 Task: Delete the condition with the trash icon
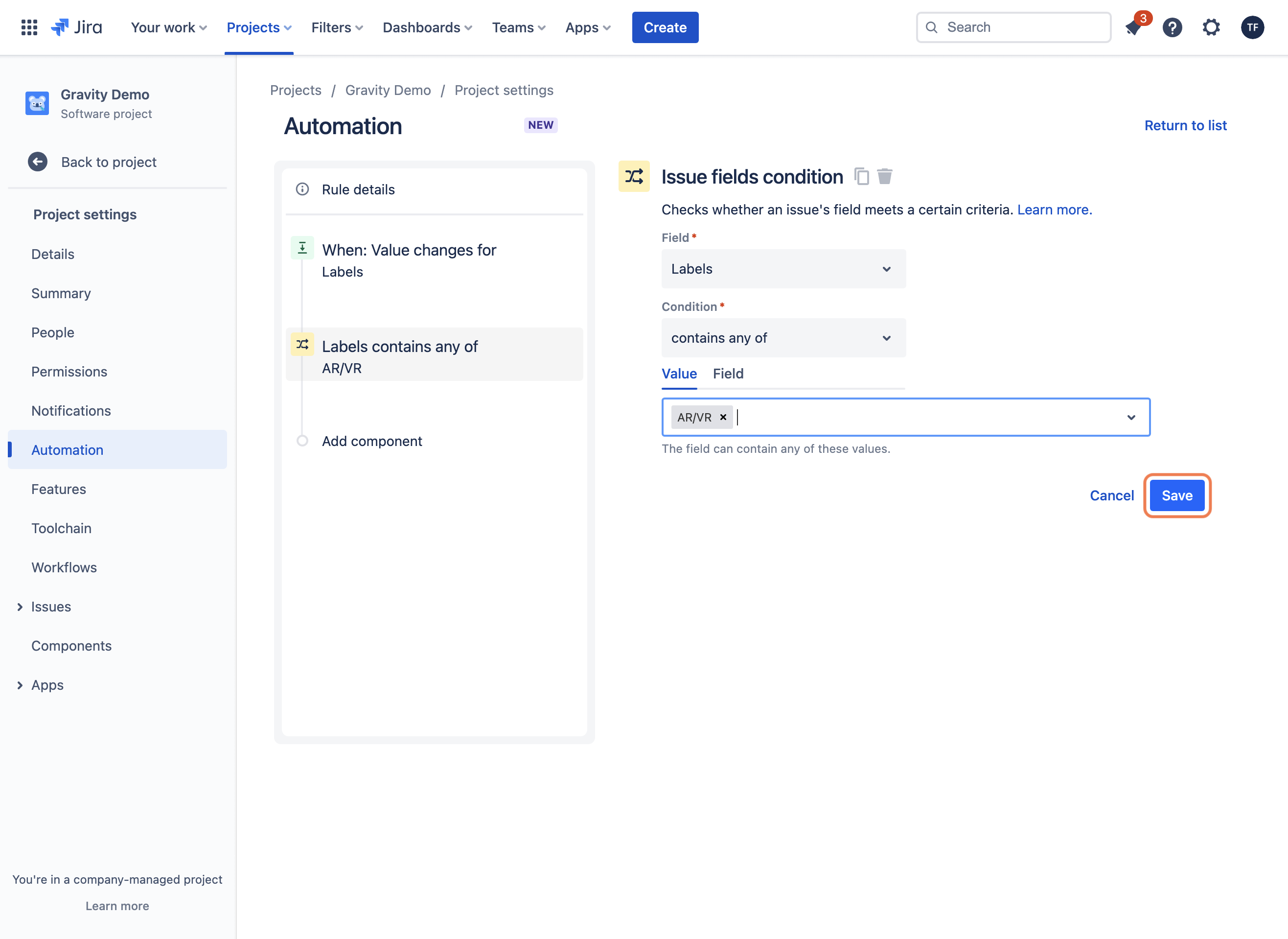click(885, 177)
